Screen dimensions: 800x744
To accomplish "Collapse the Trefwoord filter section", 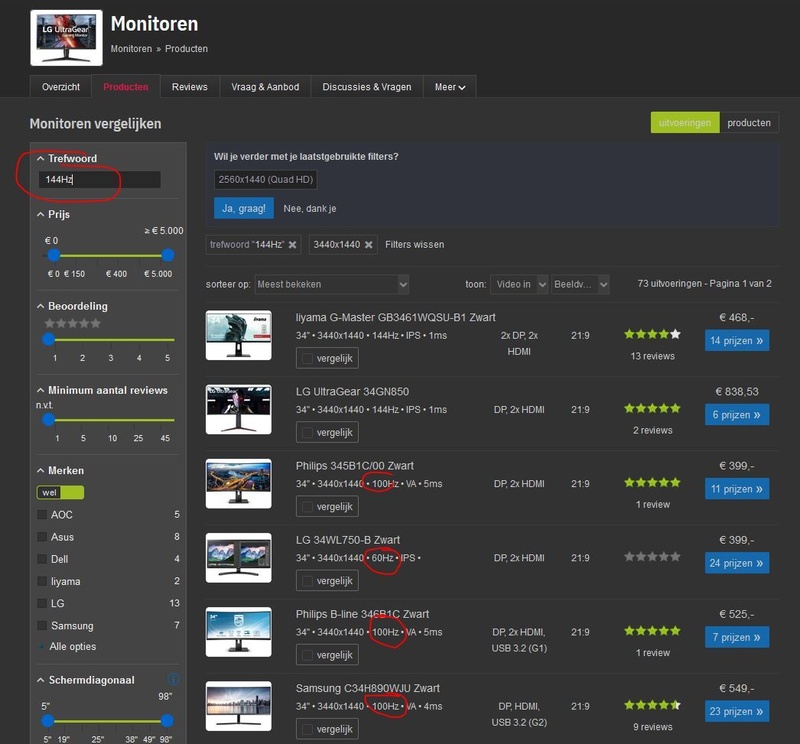I will tap(40, 159).
